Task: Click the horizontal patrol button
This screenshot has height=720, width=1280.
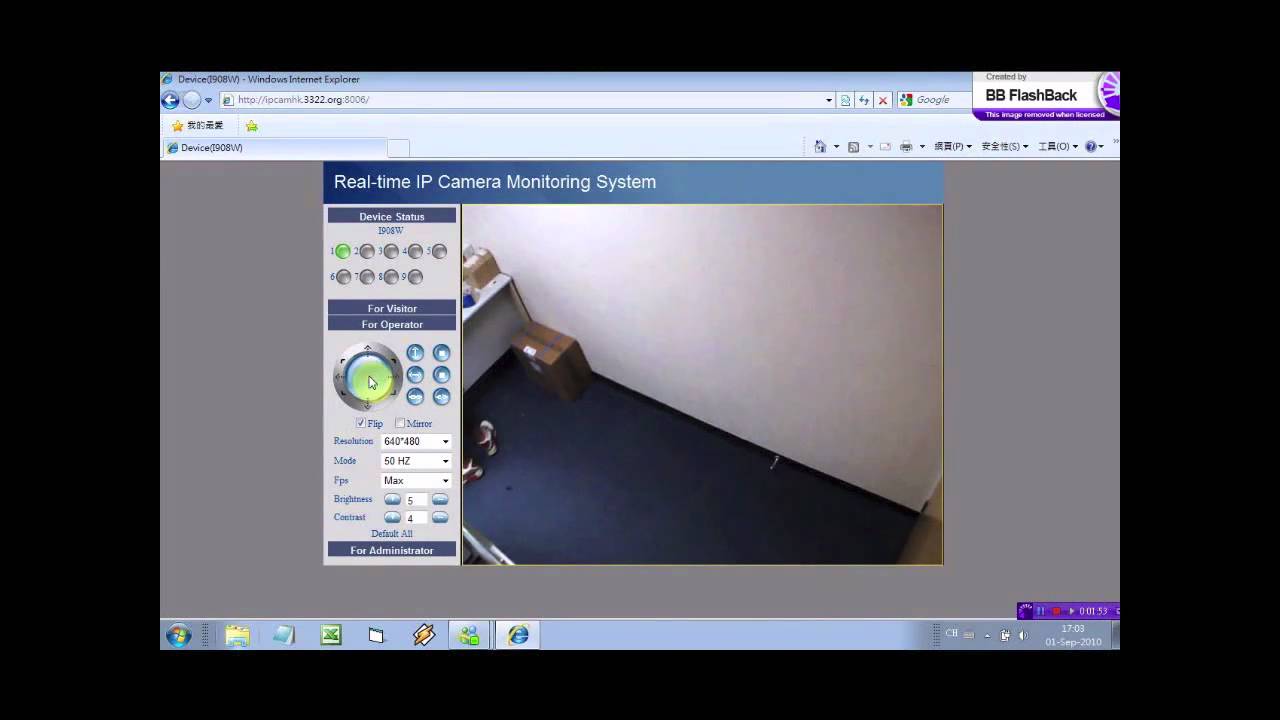Action: point(415,375)
